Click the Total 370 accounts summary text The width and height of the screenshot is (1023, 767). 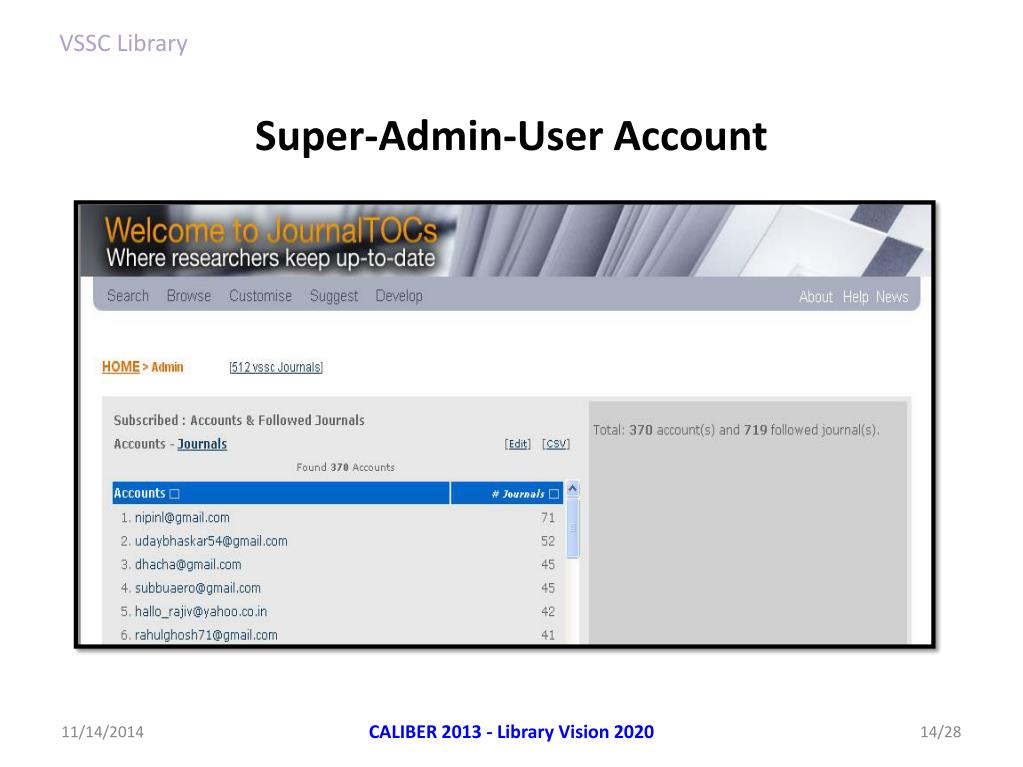pos(736,430)
